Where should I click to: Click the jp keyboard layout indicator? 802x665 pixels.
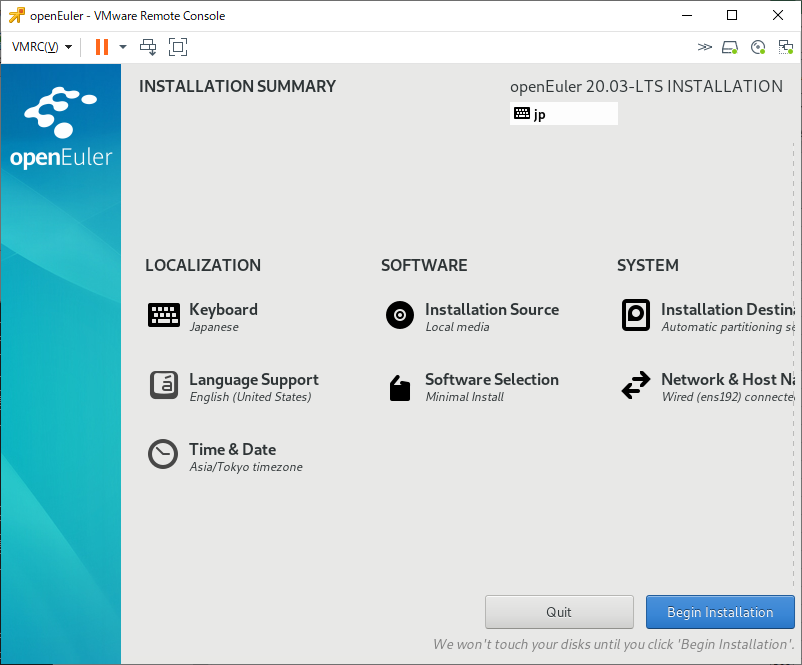click(564, 114)
